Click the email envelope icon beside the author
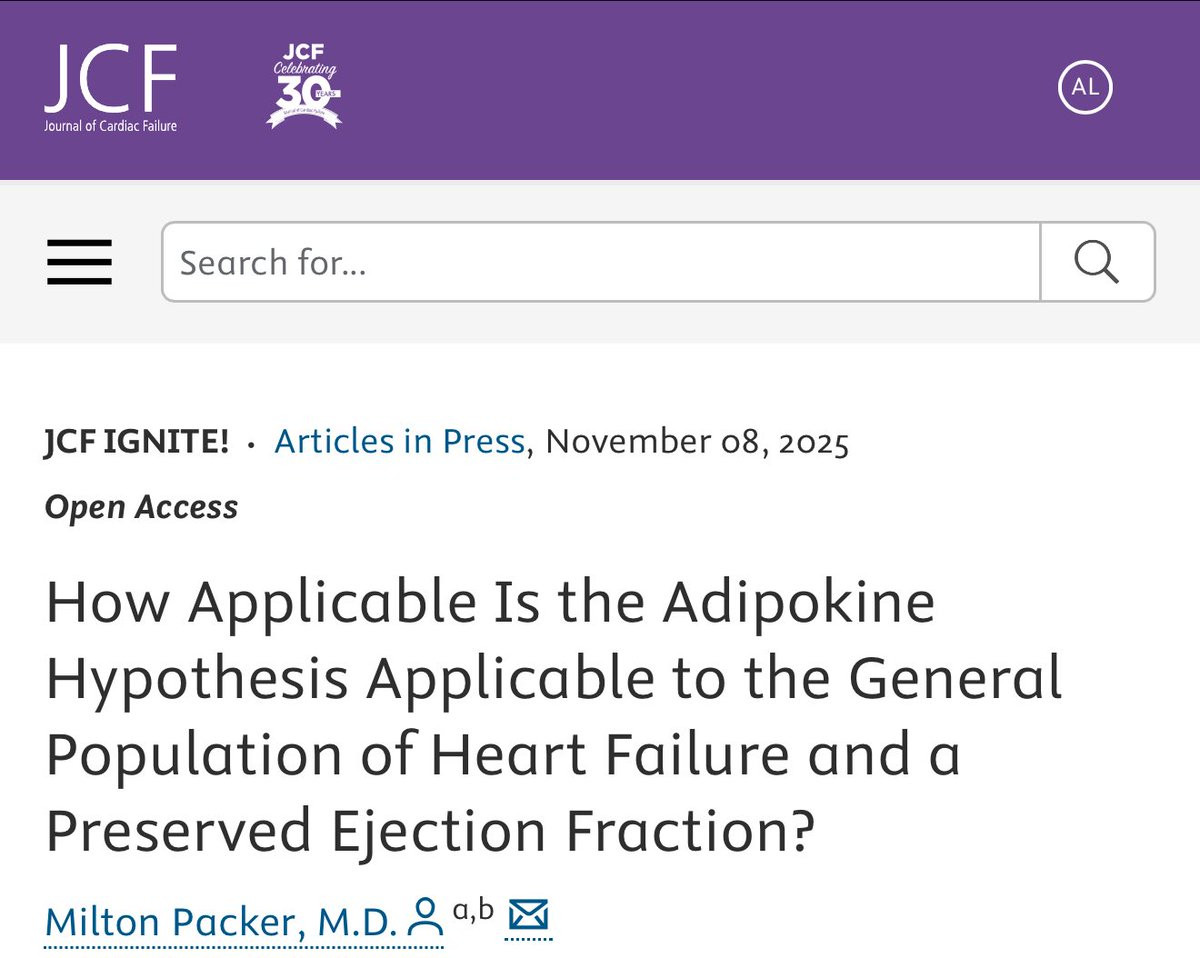1200x958 pixels. 529,917
